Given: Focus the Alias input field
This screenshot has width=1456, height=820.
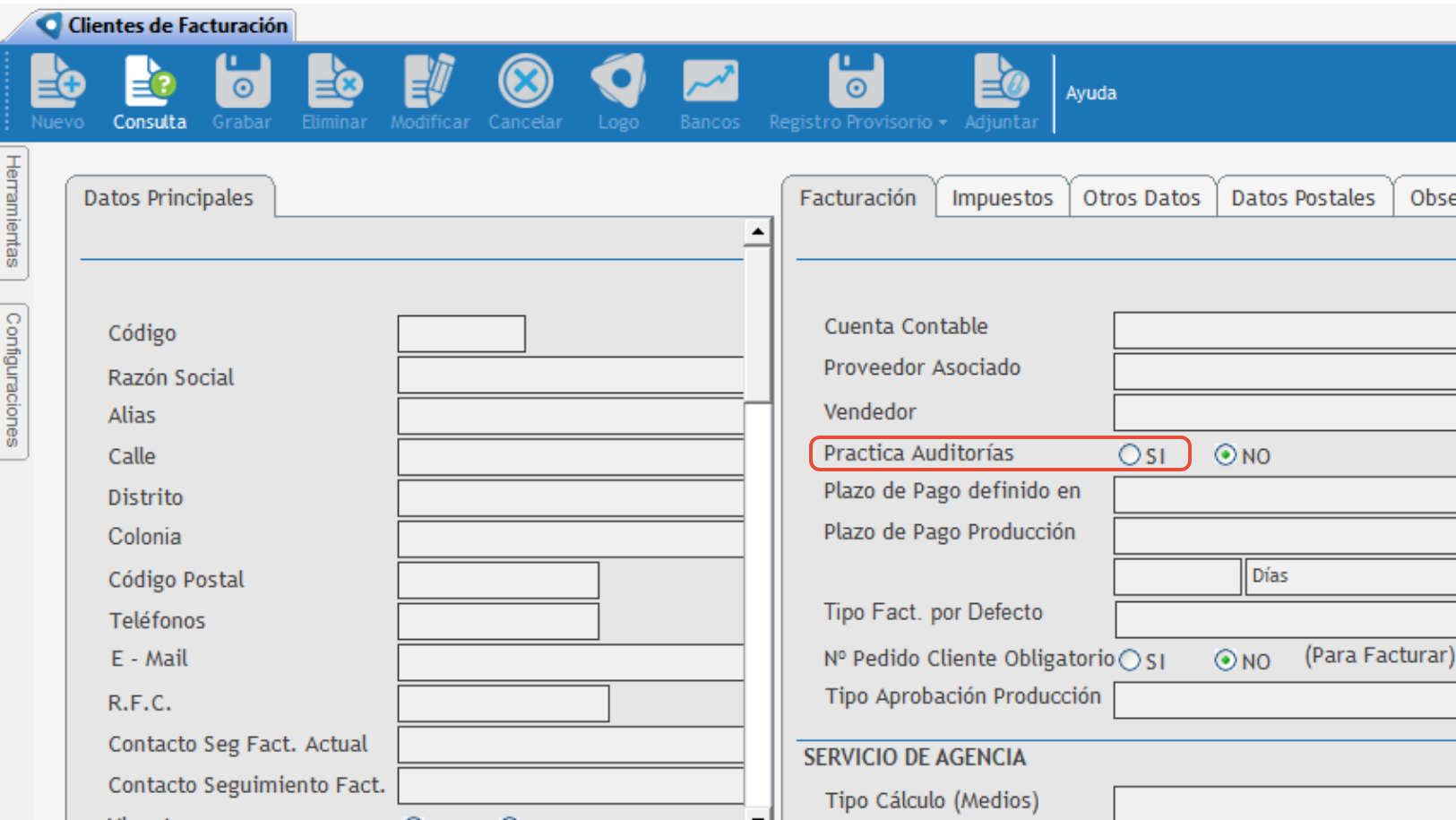Looking at the screenshot, I should coord(571,416).
